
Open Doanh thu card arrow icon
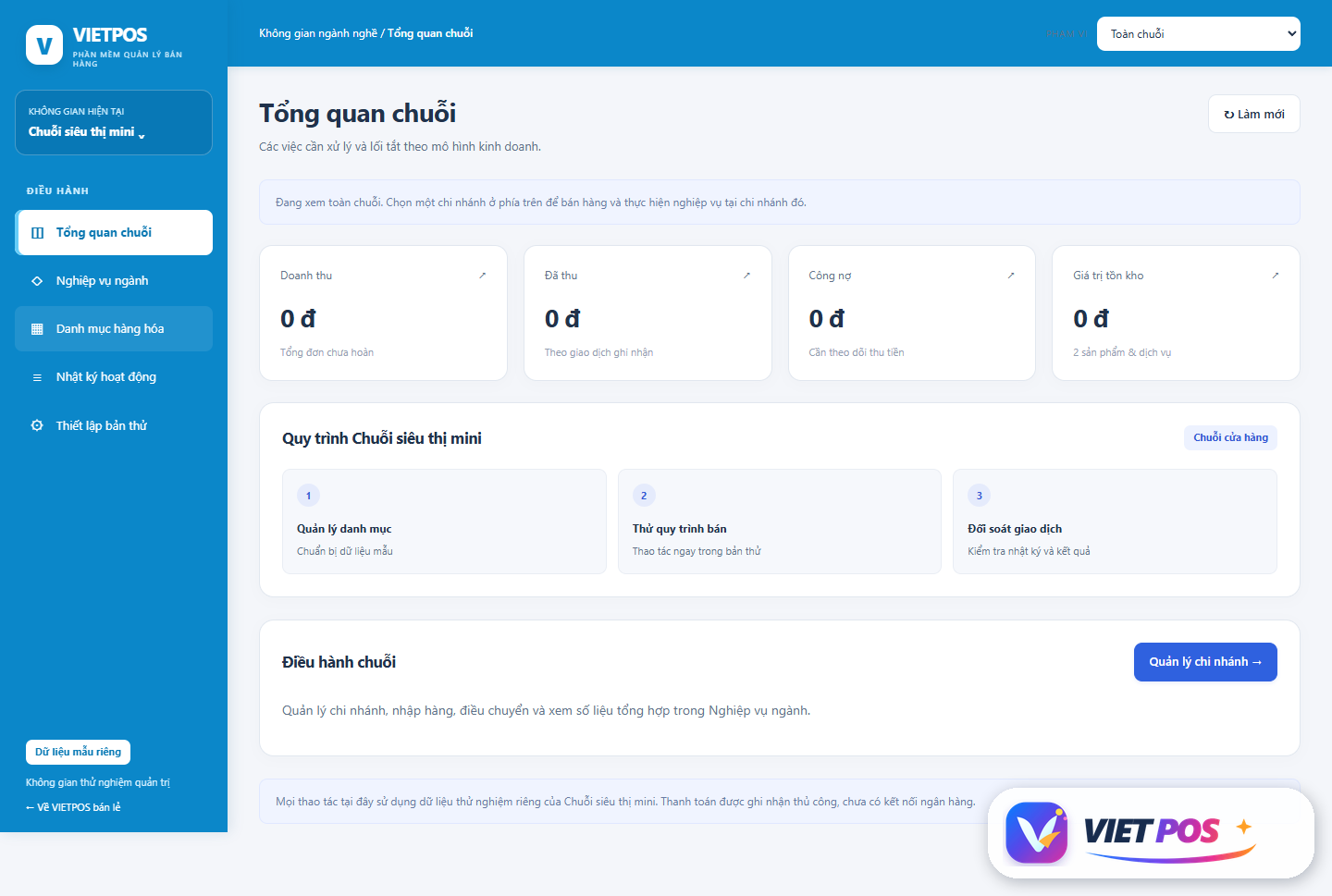click(x=482, y=276)
